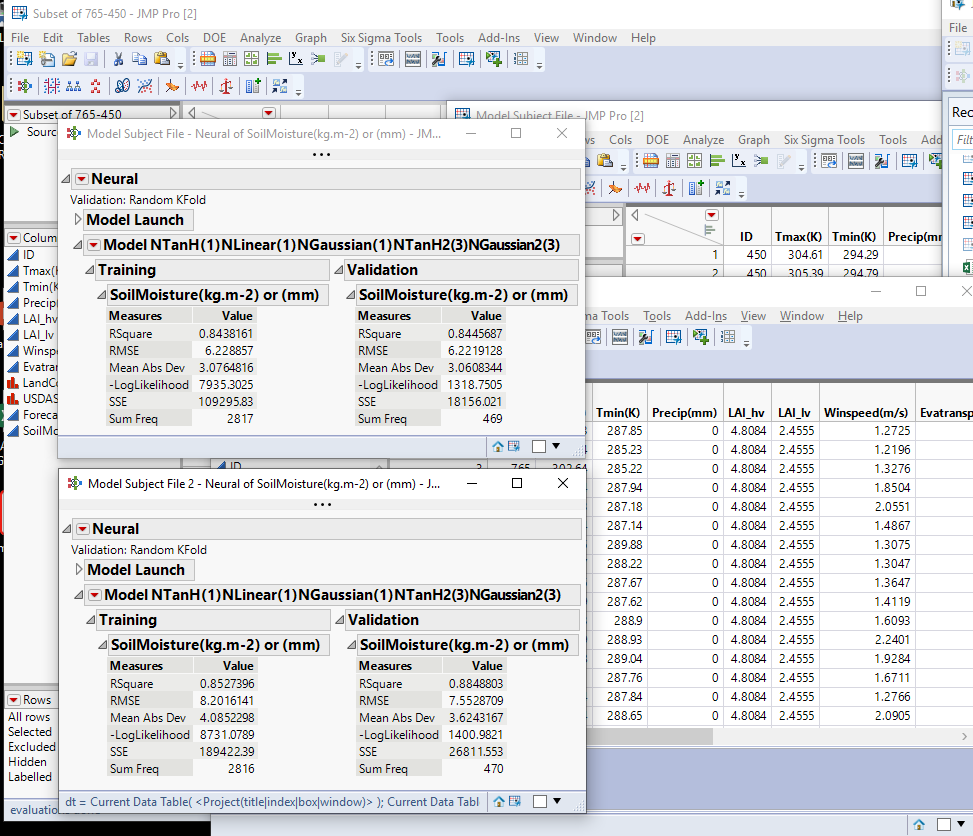This screenshot has height=836, width=973.
Task: Open the Six Sigma Tools menu in main window
Action: point(380,38)
